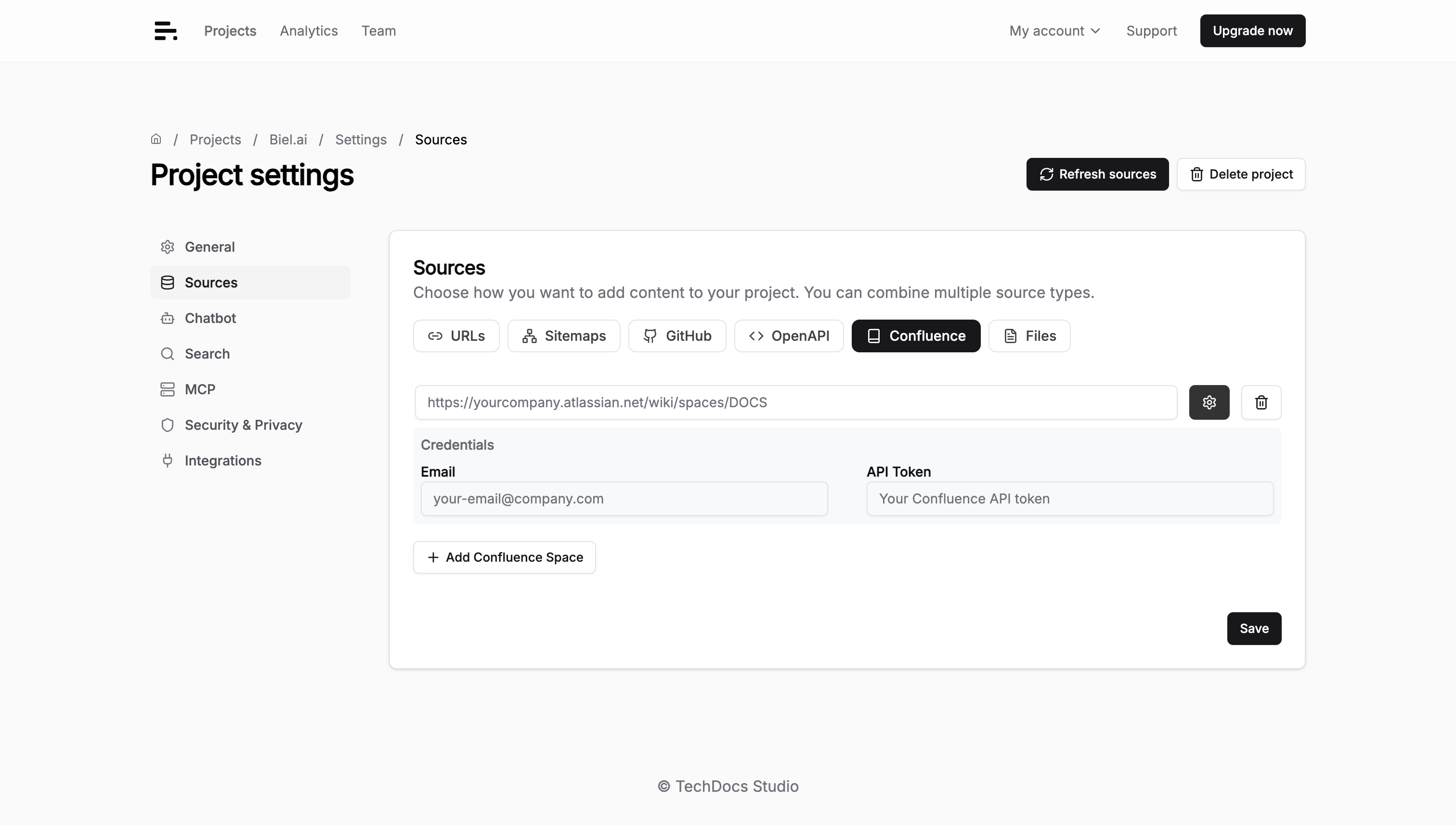Image resolution: width=1456 pixels, height=825 pixels.
Task: Open Support link
Action: pyautogui.click(x=1151, y=31)
